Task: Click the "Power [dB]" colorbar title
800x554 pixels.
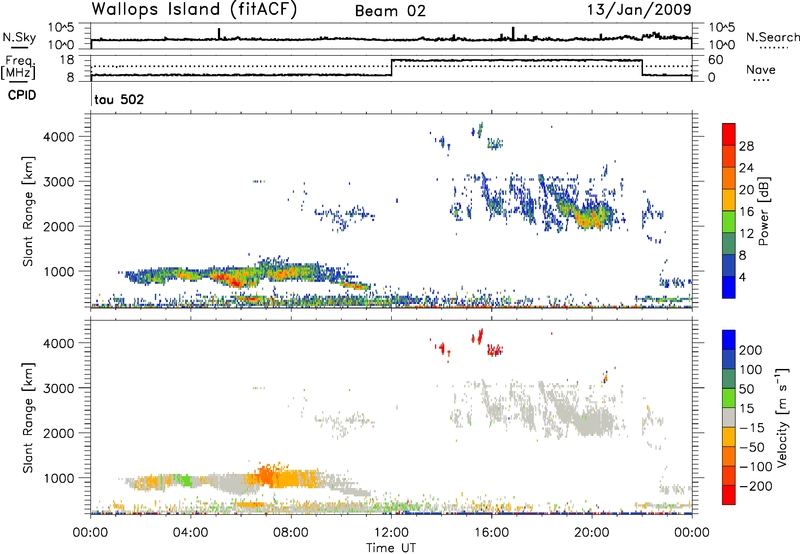Action: pos(763,211)
